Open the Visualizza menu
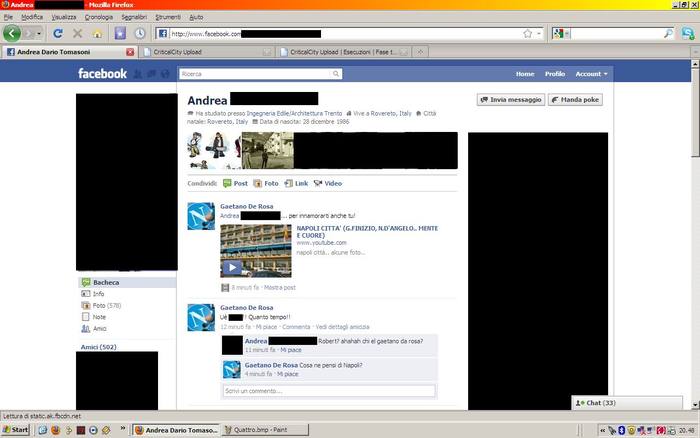 (64, 17)
